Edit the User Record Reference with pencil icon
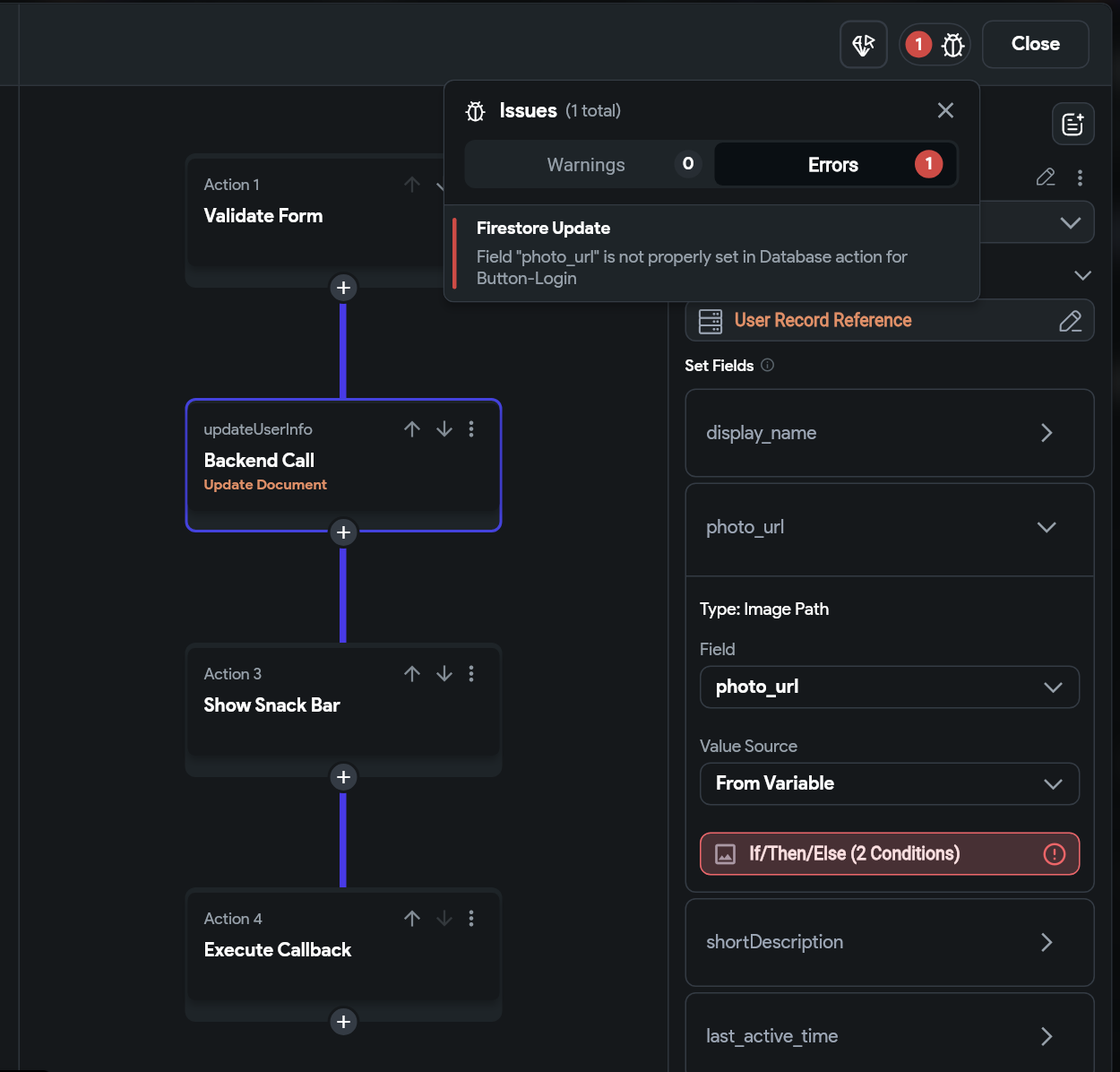The width and height of the screenshot is (1120, 1072). 1071,321
